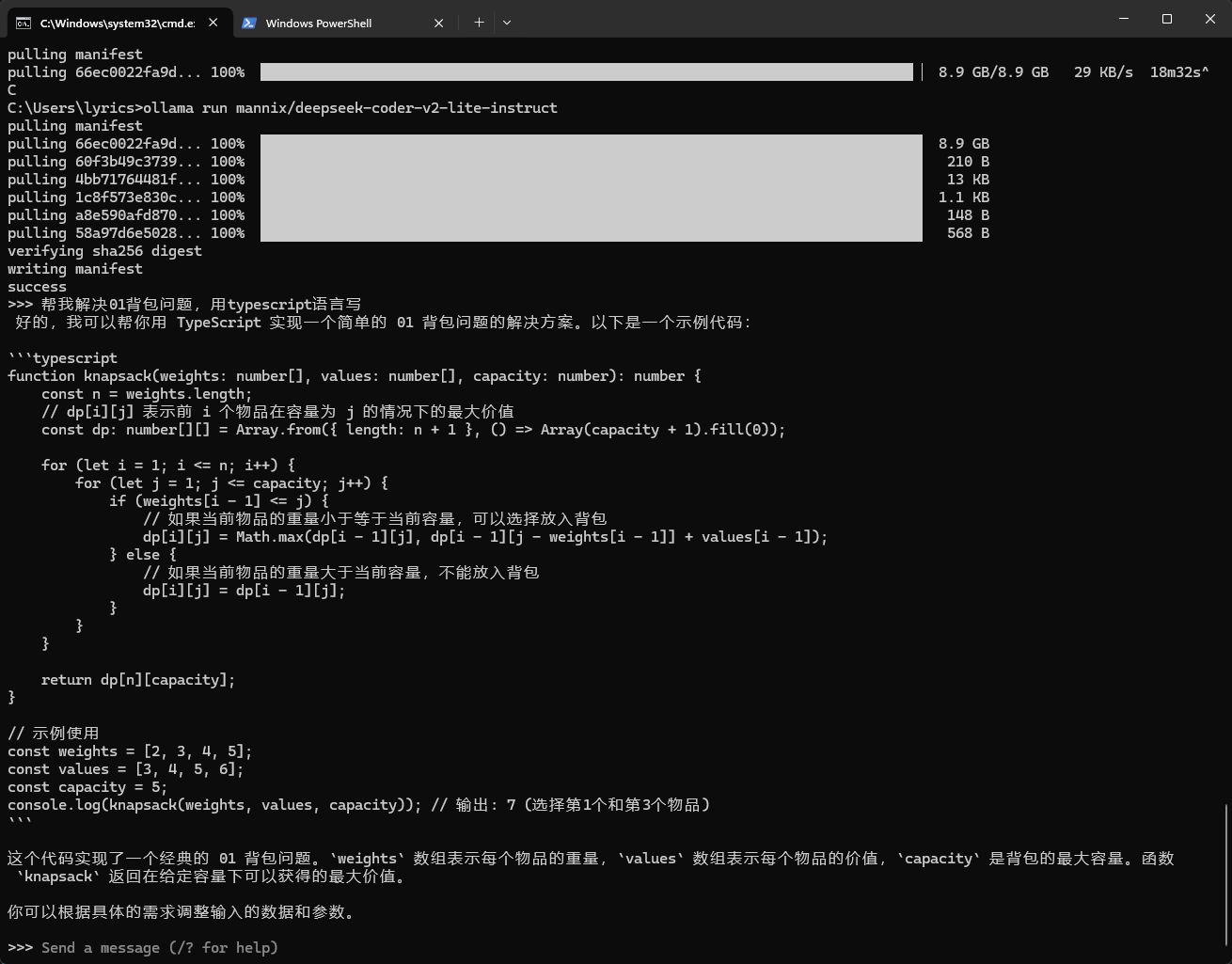
Task: Click the "return dp[n][capacity];" code line
Action: [x=138, y=680]
